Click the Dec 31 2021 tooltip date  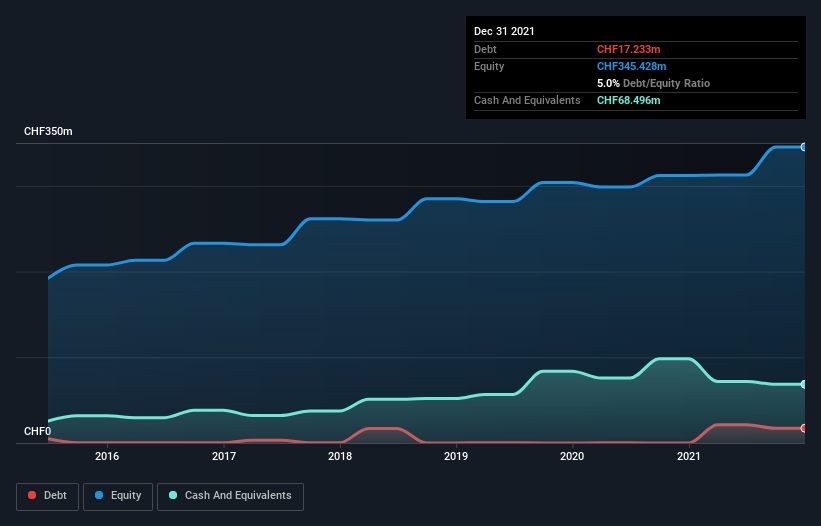coord(504,31)
